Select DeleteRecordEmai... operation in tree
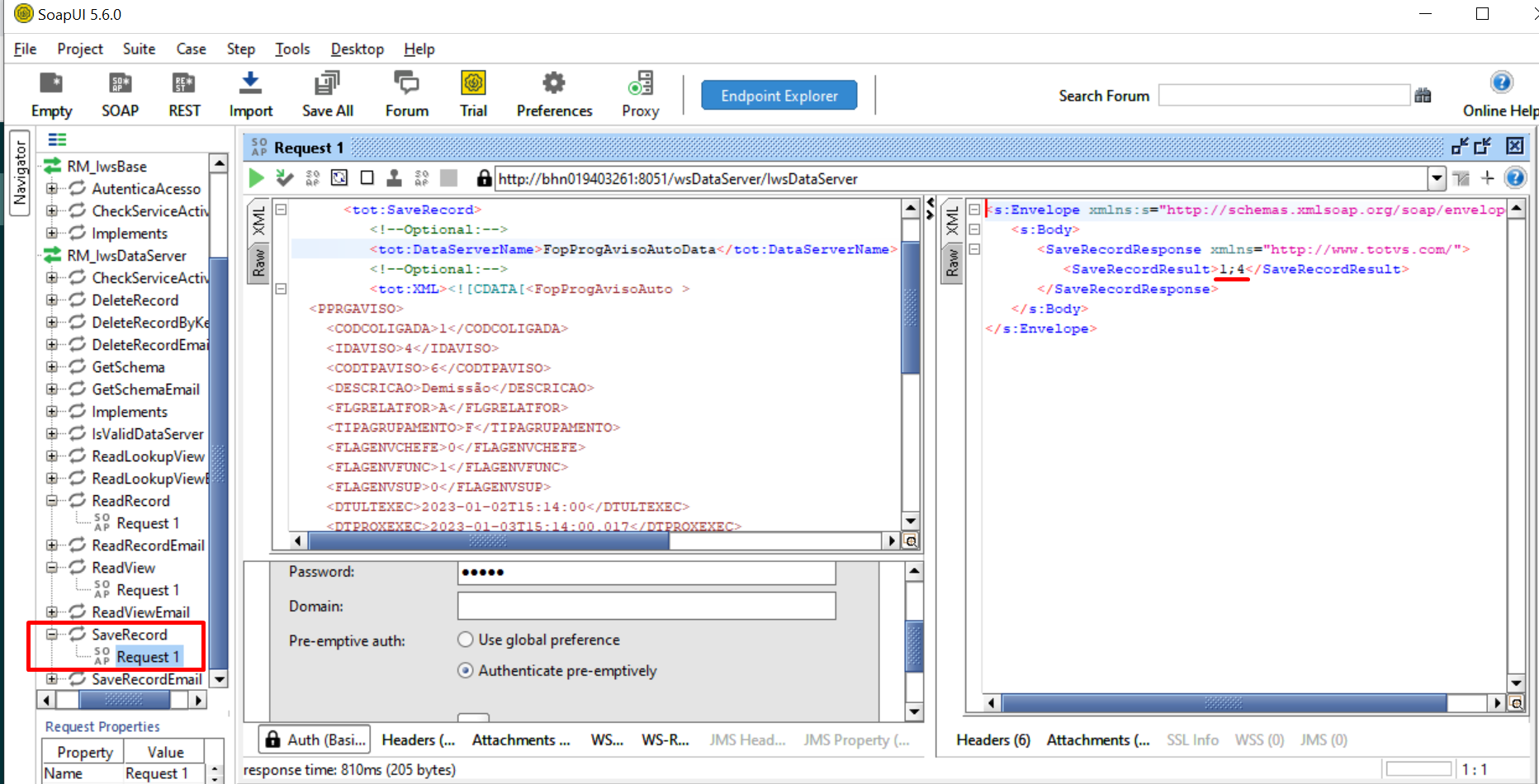The width and height of the screenshot is (1539, 784). pos(150,345)
